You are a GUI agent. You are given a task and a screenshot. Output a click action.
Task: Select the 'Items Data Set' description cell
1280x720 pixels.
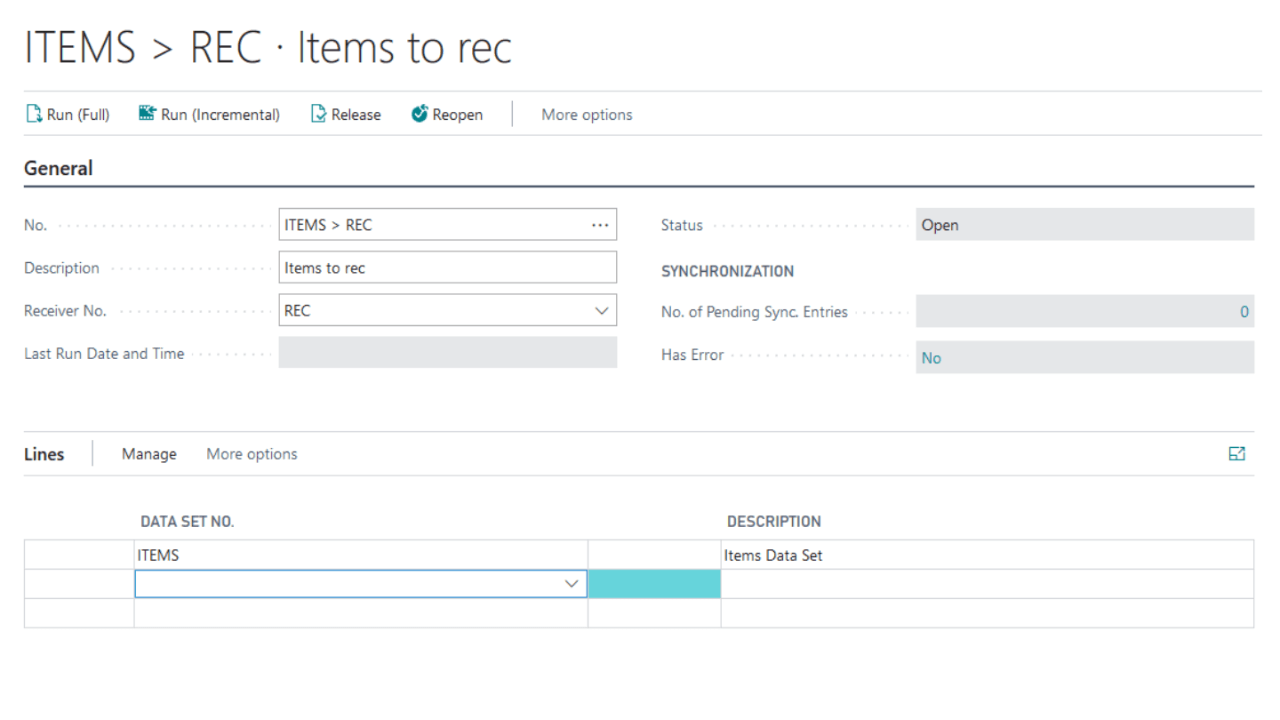(x=987, y=555)
